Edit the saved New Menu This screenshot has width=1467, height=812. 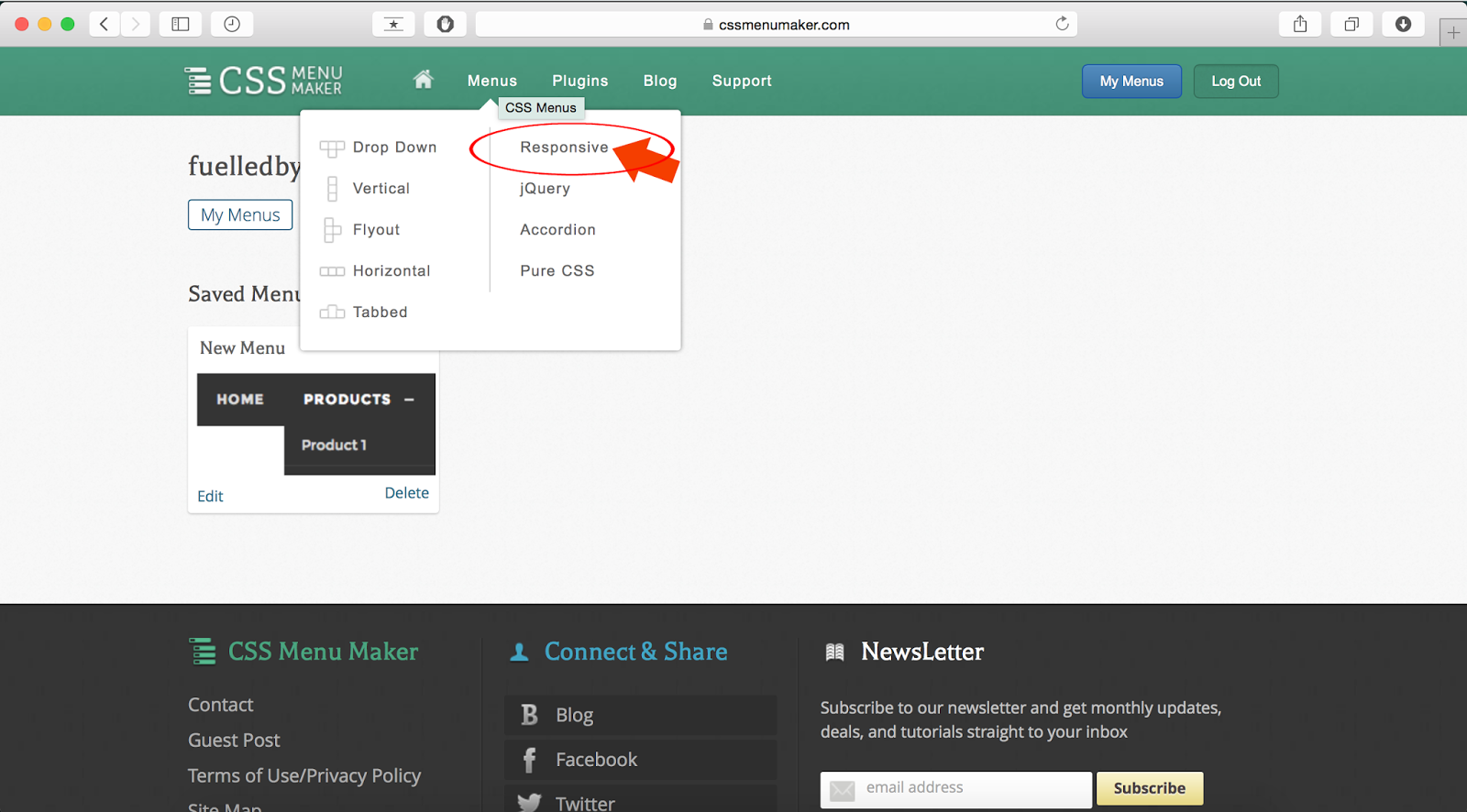(210, 496)
